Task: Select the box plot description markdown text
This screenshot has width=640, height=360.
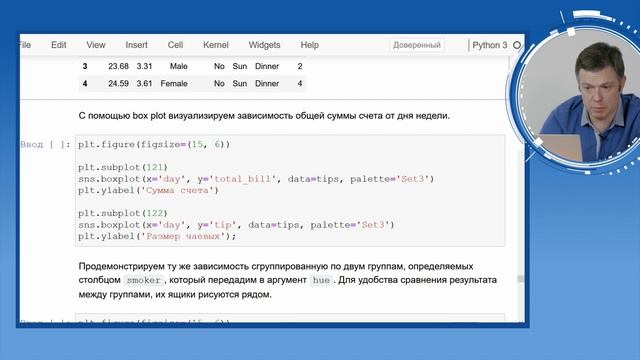Action: 264,116
